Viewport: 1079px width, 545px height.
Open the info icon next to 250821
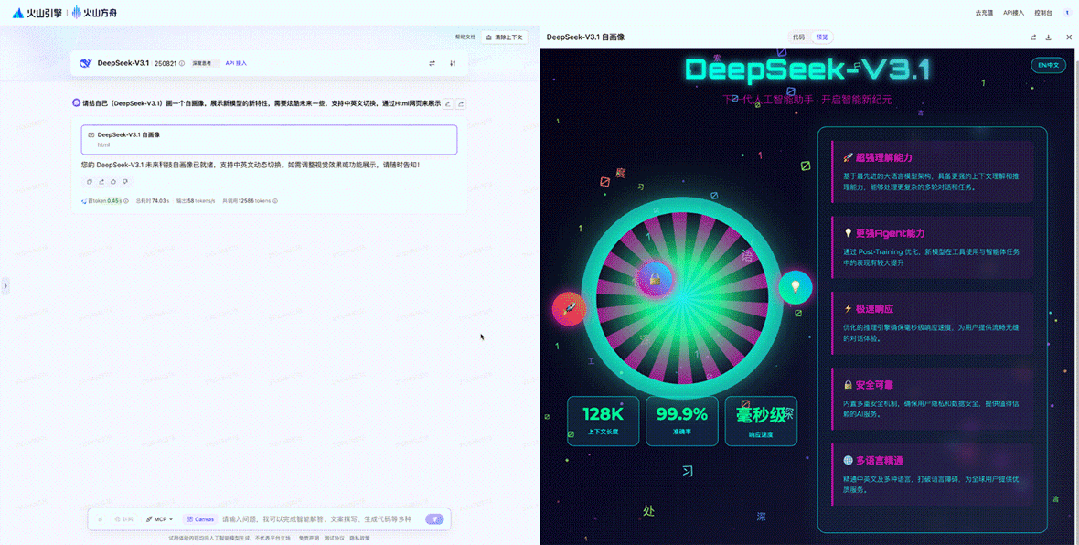pos(182,63)
